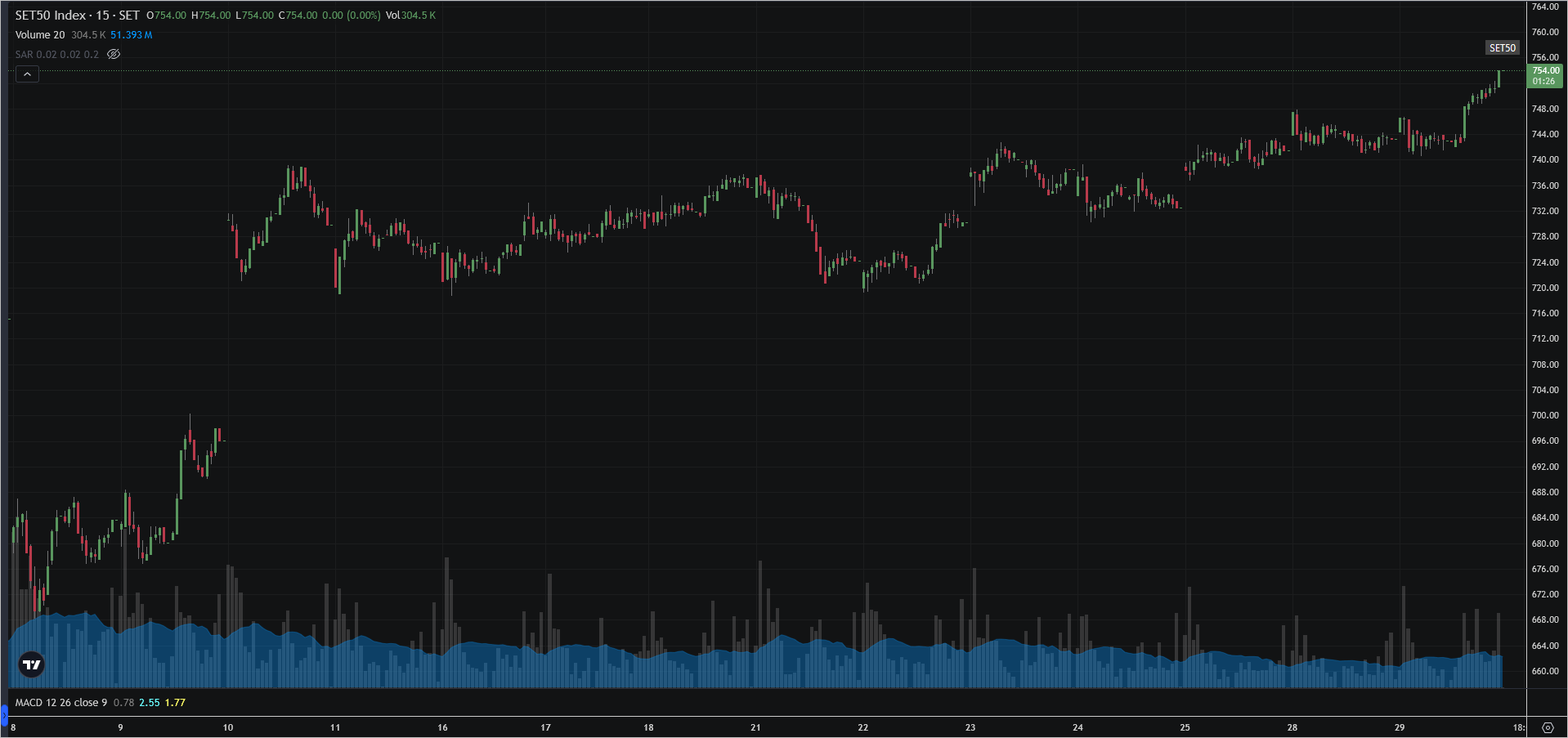Click the C754.00 close value
Image resolution: width=1568 pixels, height=738 pixels.
point(298,16)
